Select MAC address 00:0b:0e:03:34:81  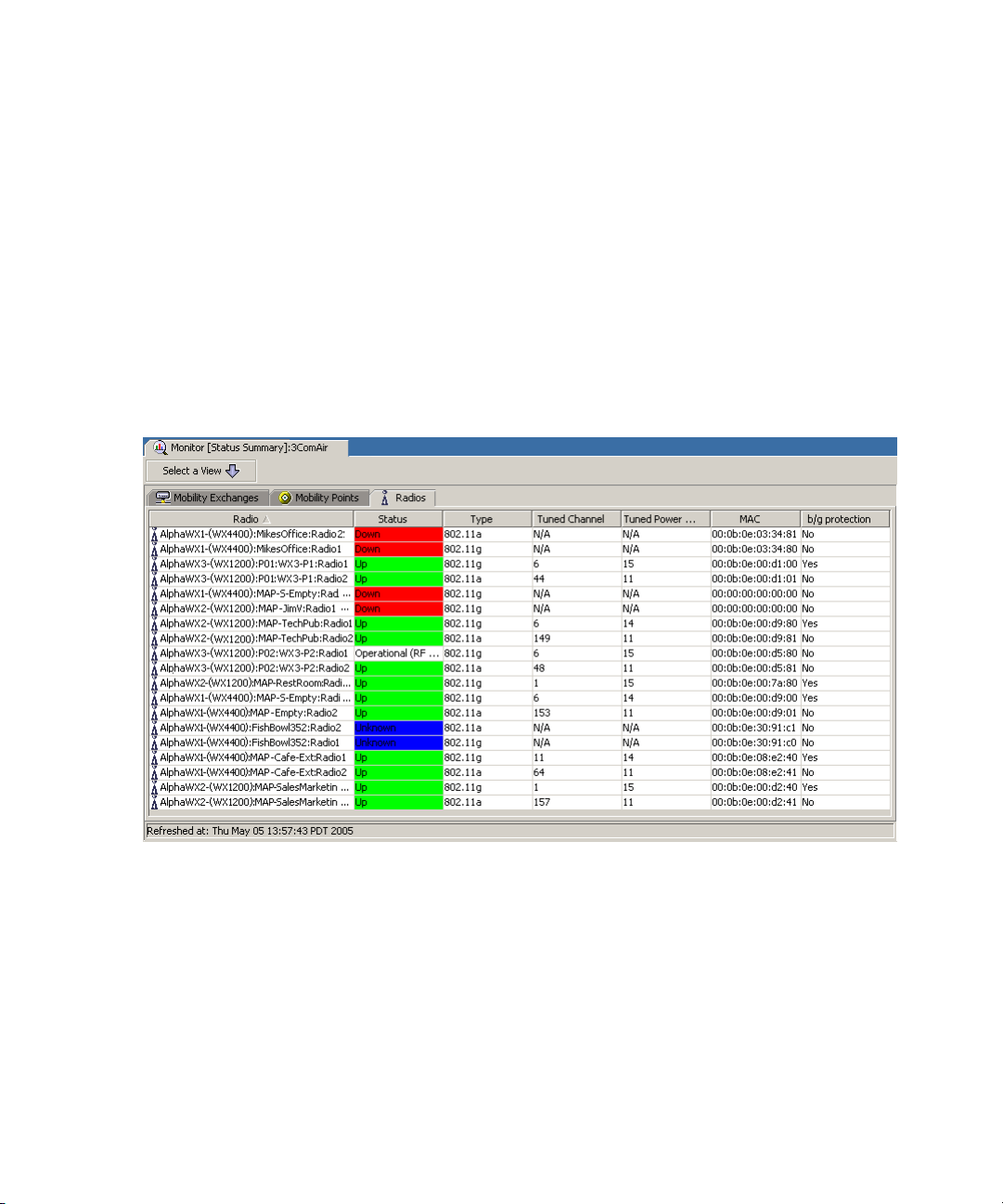point(754,535)
